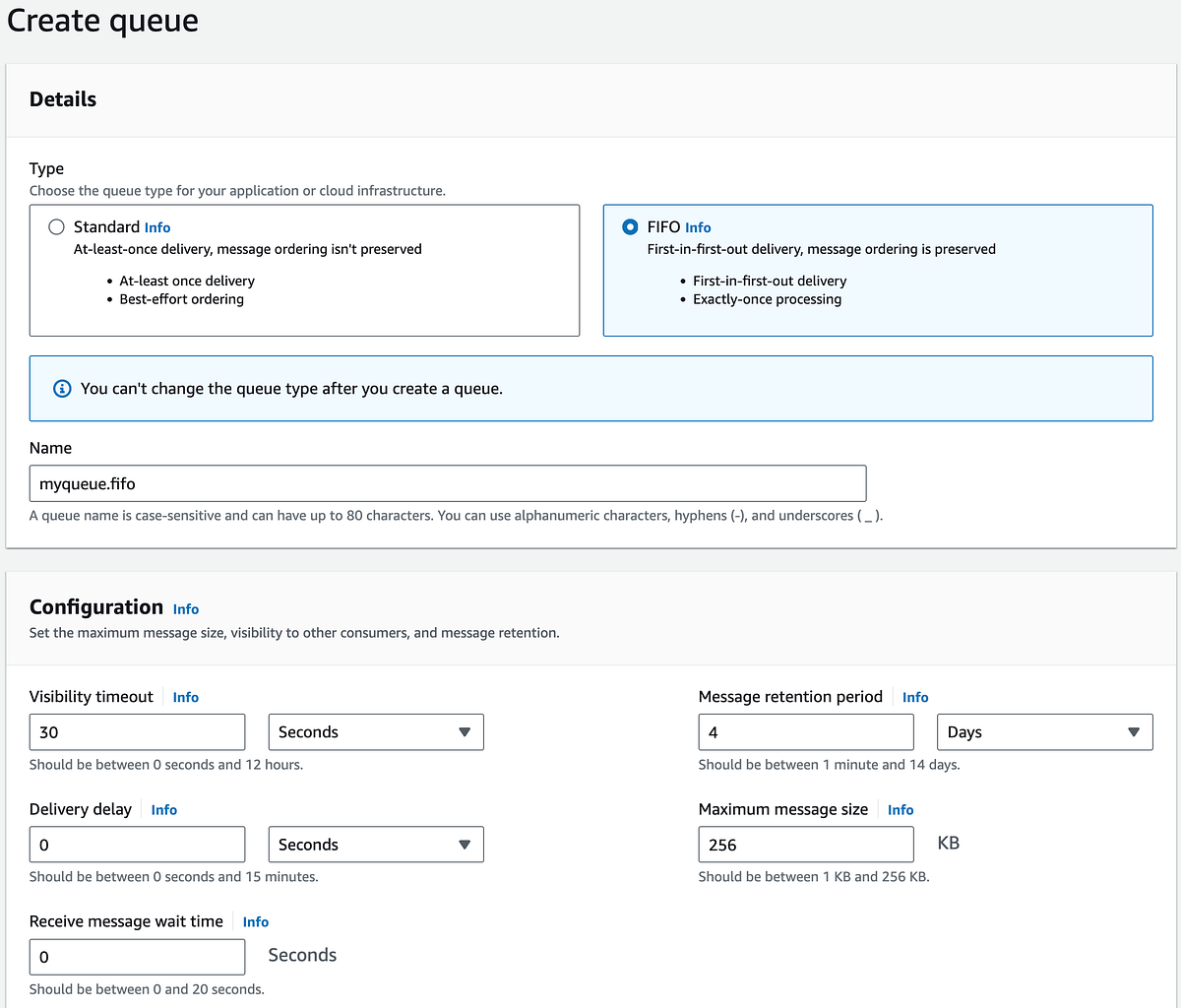Screen dimensions: 1181x1008
Task: Click the Visibility timeout value field
Action: (136, 731)
